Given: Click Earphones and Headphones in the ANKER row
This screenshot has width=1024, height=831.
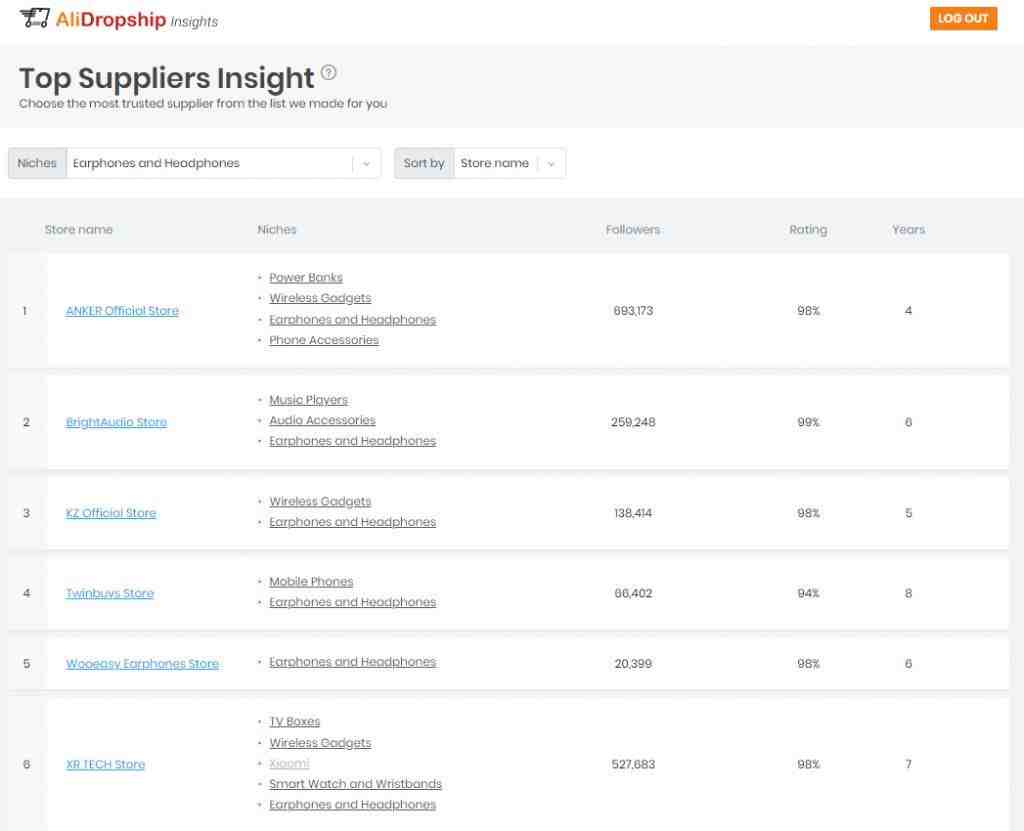Looking at the screenshot, I should coord(353,319).
